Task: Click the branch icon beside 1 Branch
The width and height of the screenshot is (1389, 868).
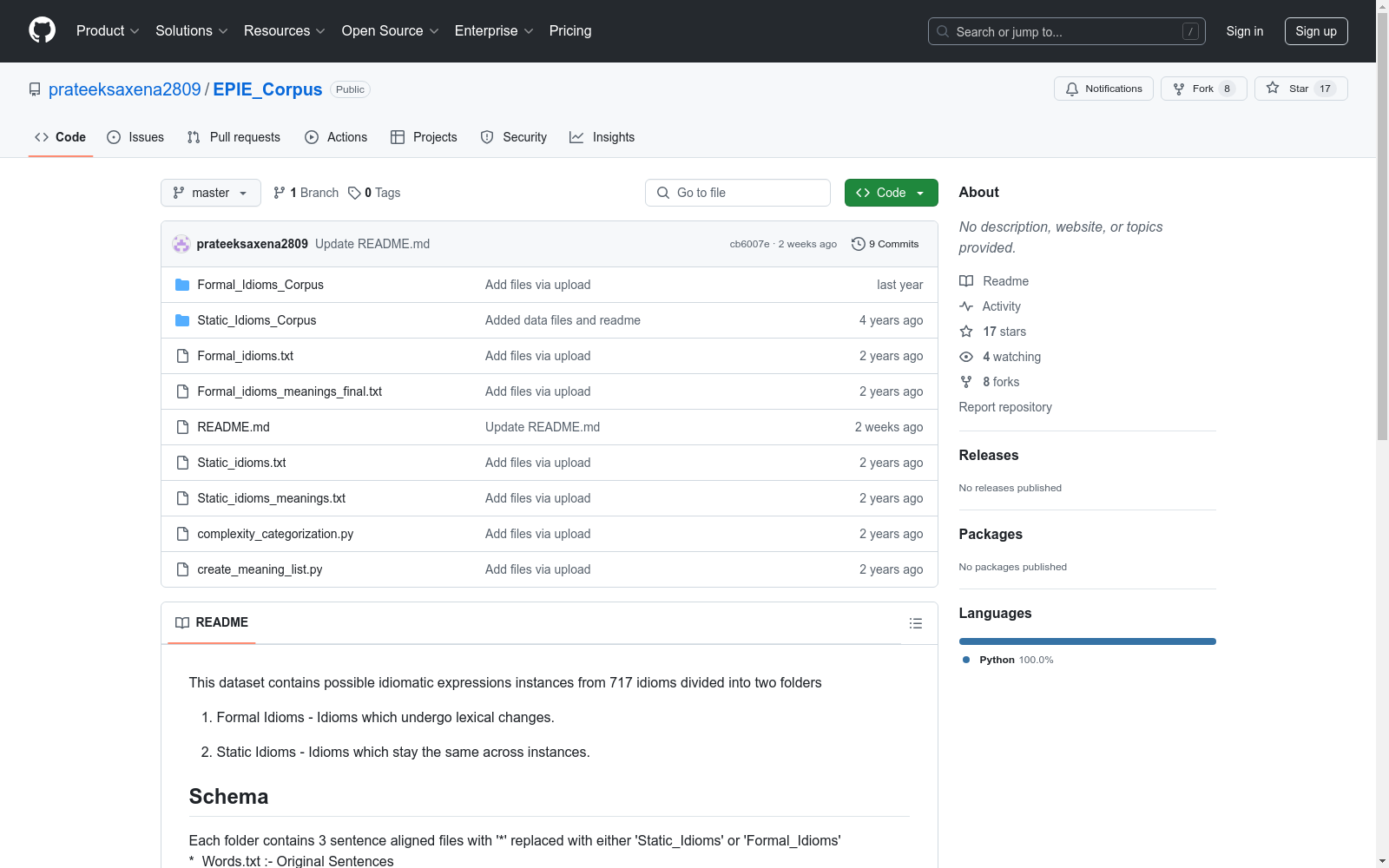Action: [280, 193]
